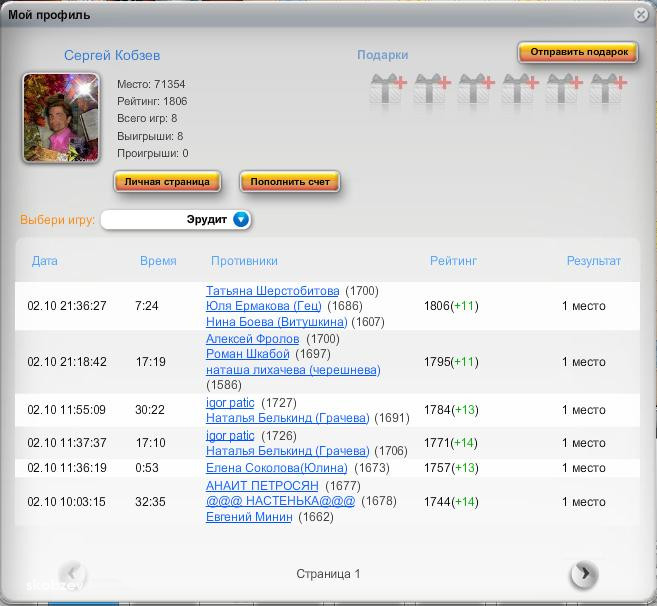Click the third gift box icon
Screen dimensions: 657x606
click(475, 89)
